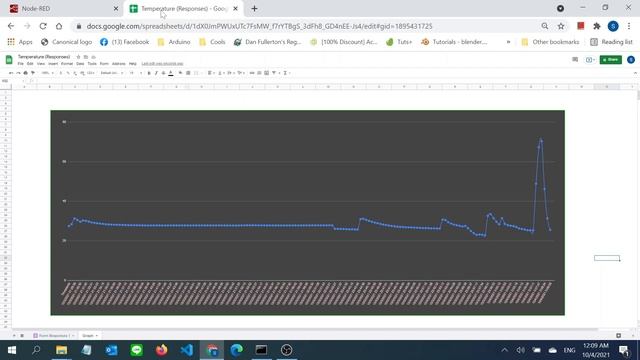Switch to the Node-RED browser tab

tap(63, 9)
